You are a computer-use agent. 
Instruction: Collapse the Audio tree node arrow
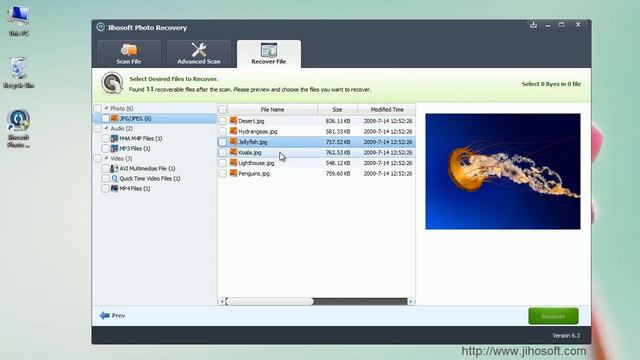coord(106,128)
